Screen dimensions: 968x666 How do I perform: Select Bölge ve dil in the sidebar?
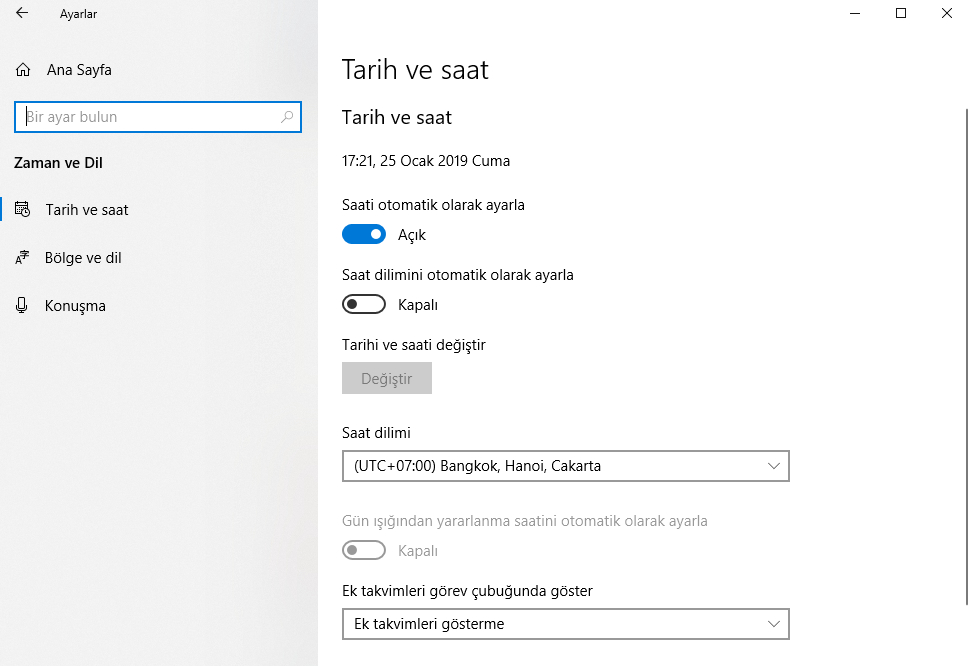83,258
